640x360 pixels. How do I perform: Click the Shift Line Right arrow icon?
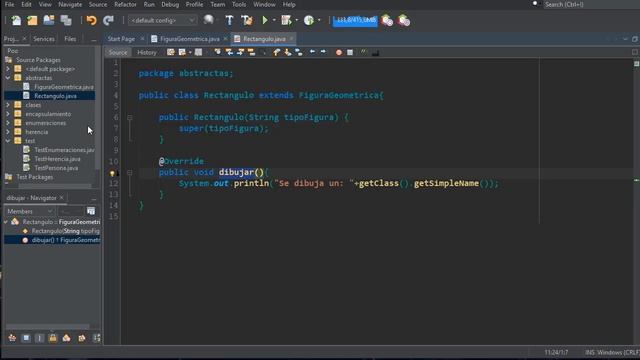[x=323, y=52]
